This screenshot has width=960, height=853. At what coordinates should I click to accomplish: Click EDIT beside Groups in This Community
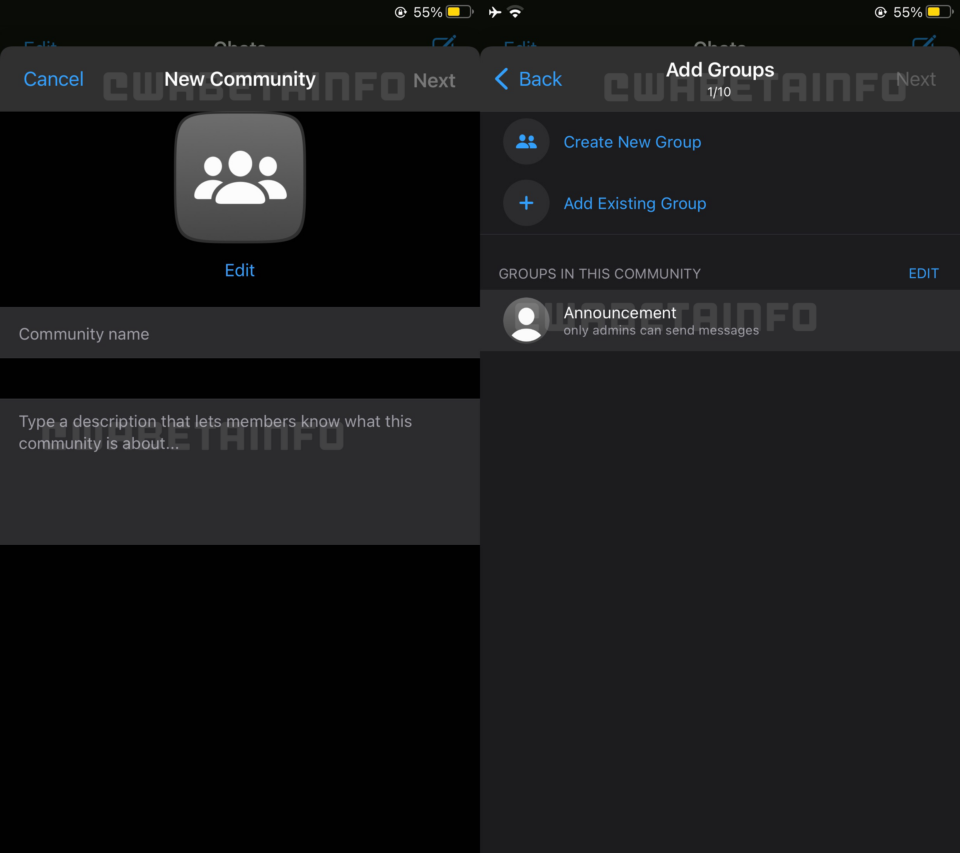pos(923,273)
